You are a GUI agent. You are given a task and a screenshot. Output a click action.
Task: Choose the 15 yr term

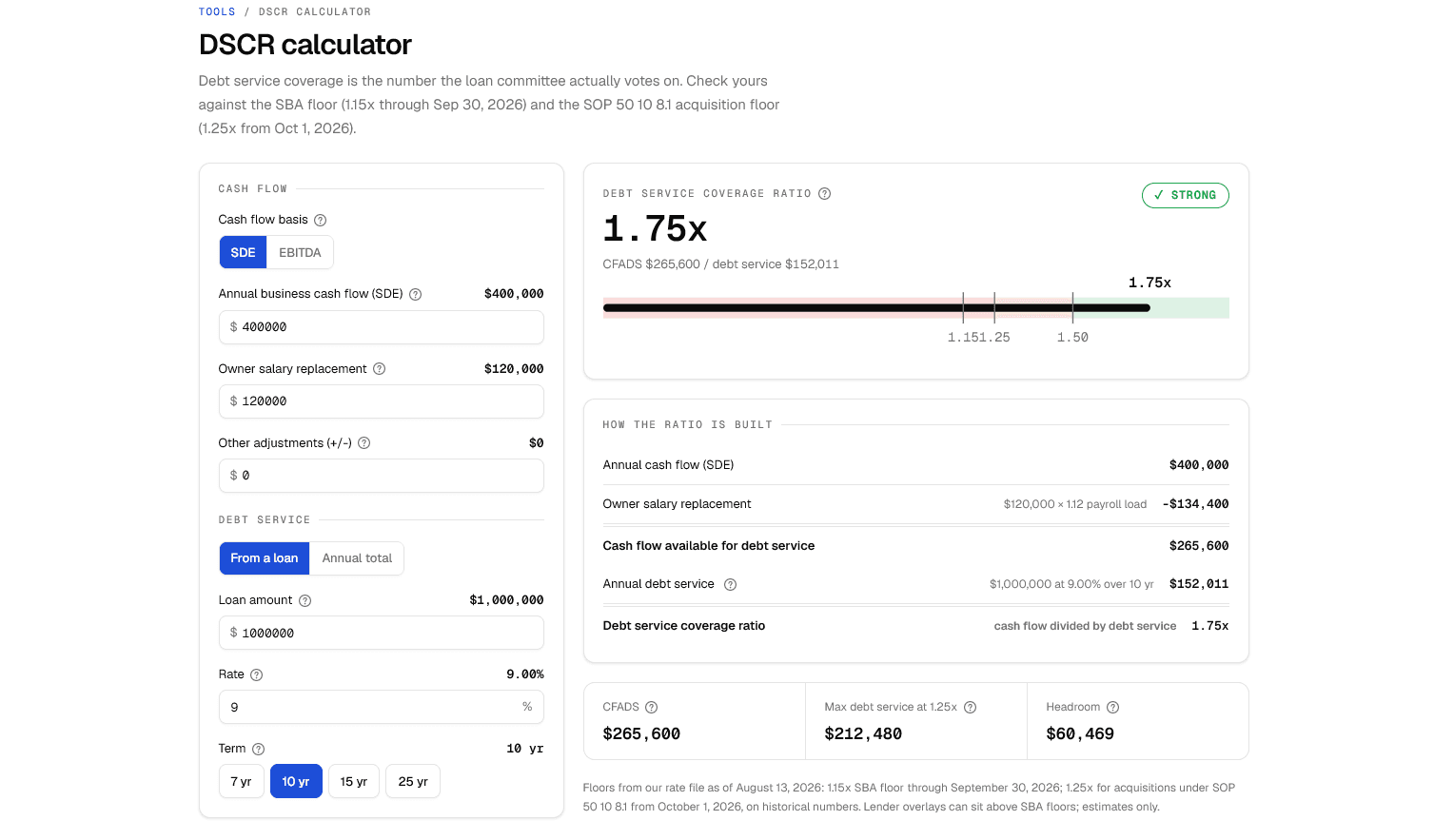354,781
